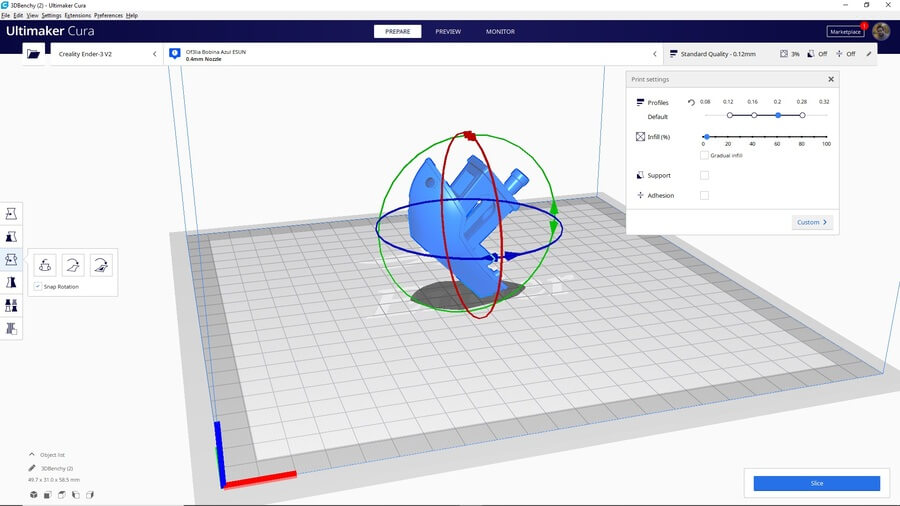This screenshot has height=506, width=900.
Task: Click the edit pencil in print settings bar
Action: point(868,54)
